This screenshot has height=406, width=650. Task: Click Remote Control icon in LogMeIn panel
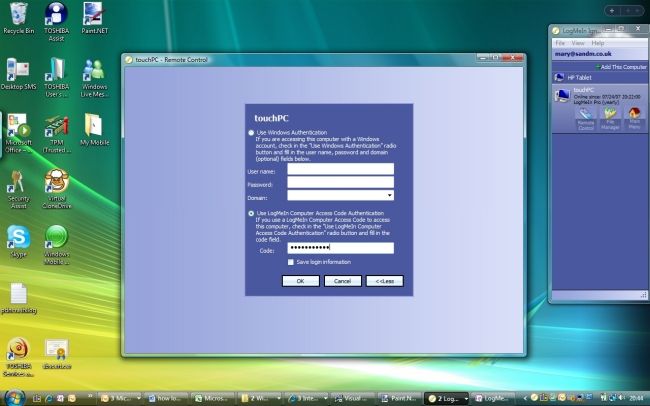(586, 119)
